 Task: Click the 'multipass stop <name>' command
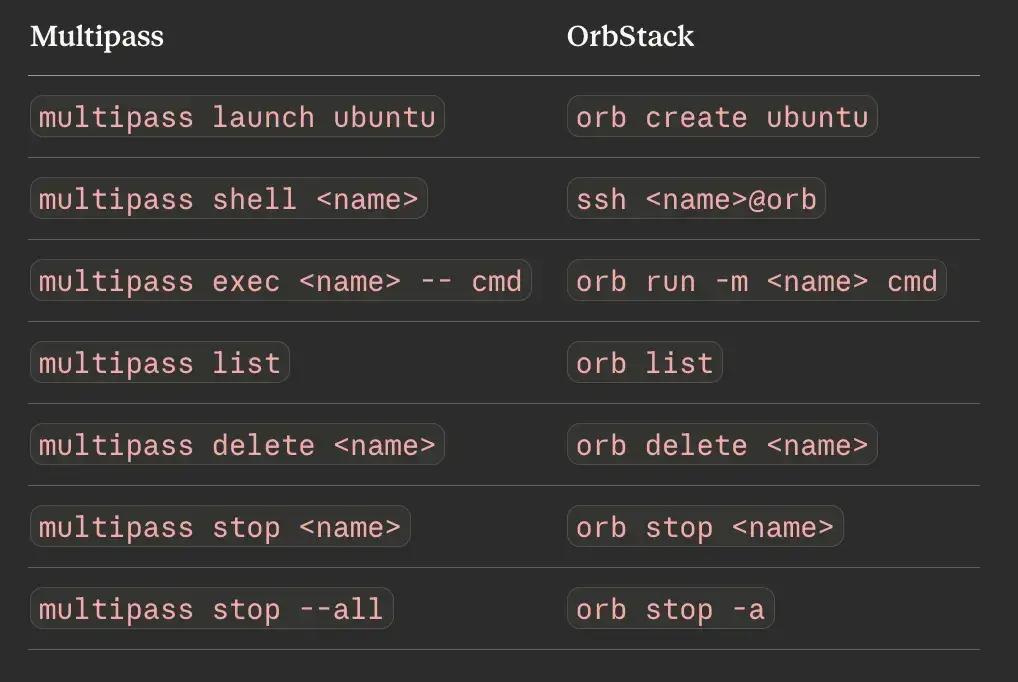(x=220, y=526)
